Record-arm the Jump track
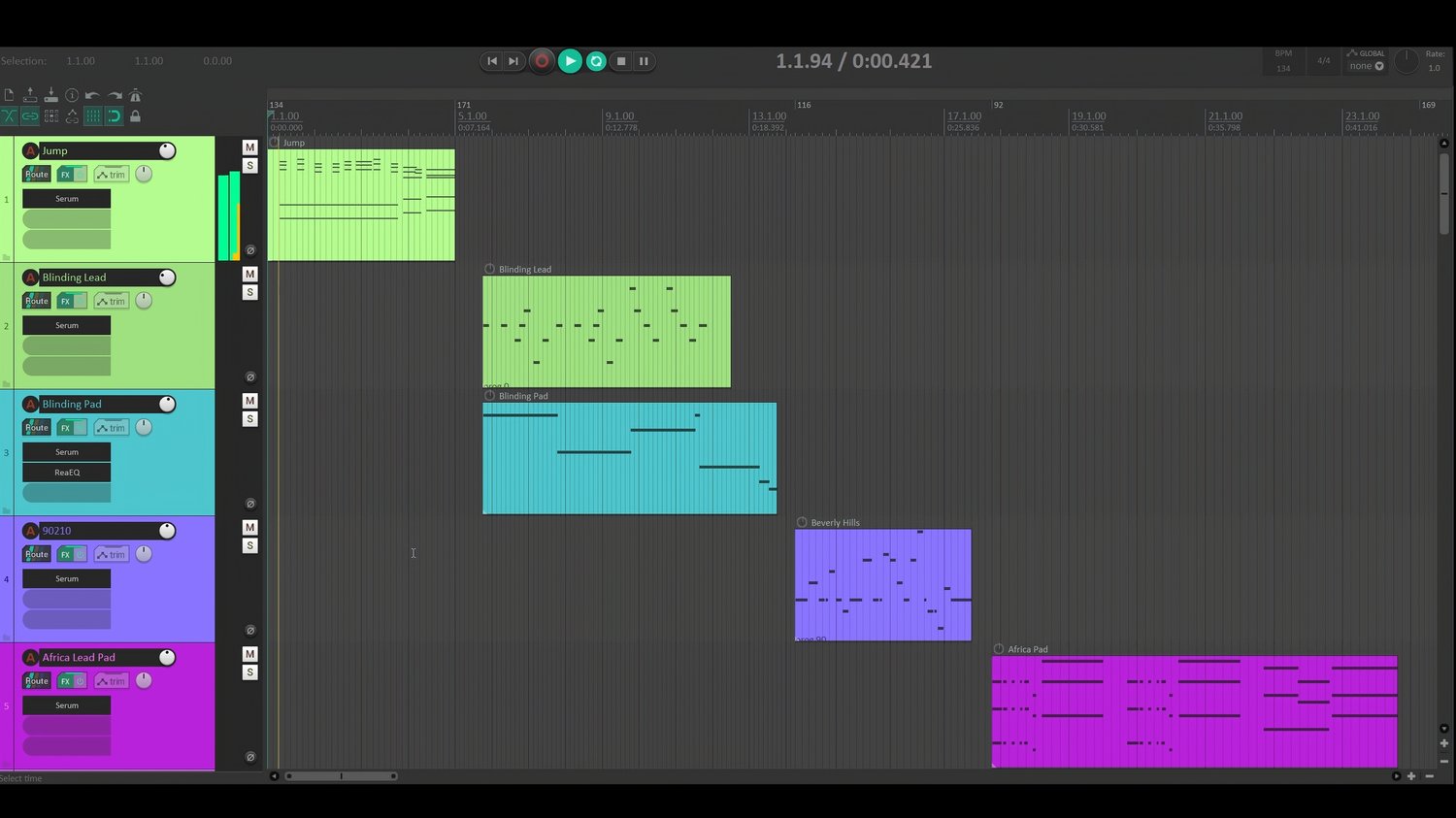Screen dimensions: 1456x818 click(30, 150)
